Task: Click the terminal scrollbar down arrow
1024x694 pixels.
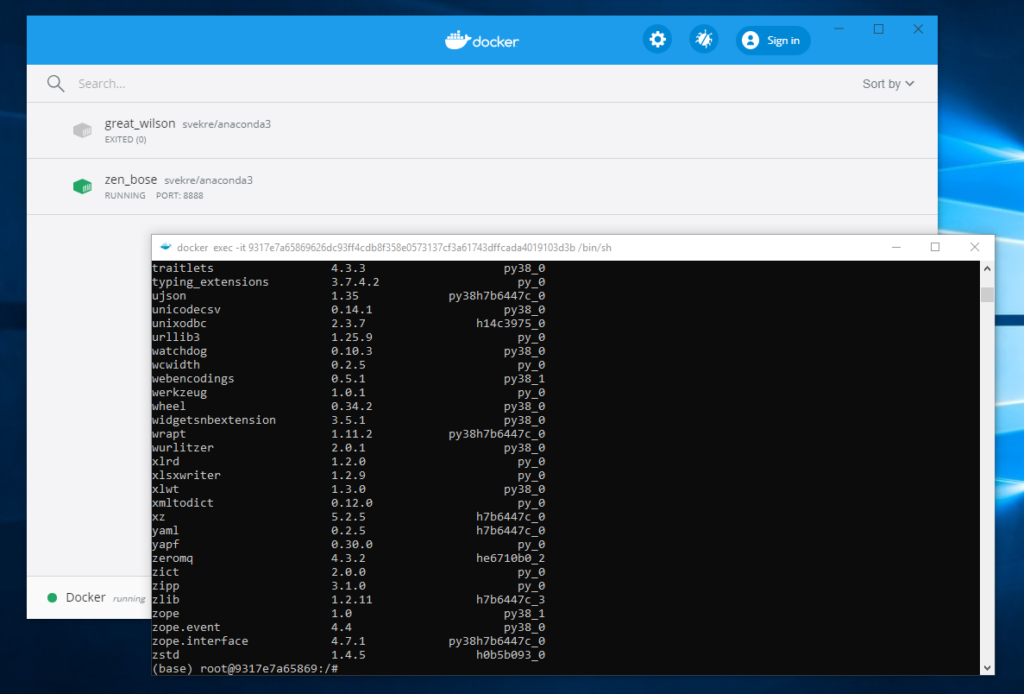Action: pyautogui.click(x=987, y=668)
